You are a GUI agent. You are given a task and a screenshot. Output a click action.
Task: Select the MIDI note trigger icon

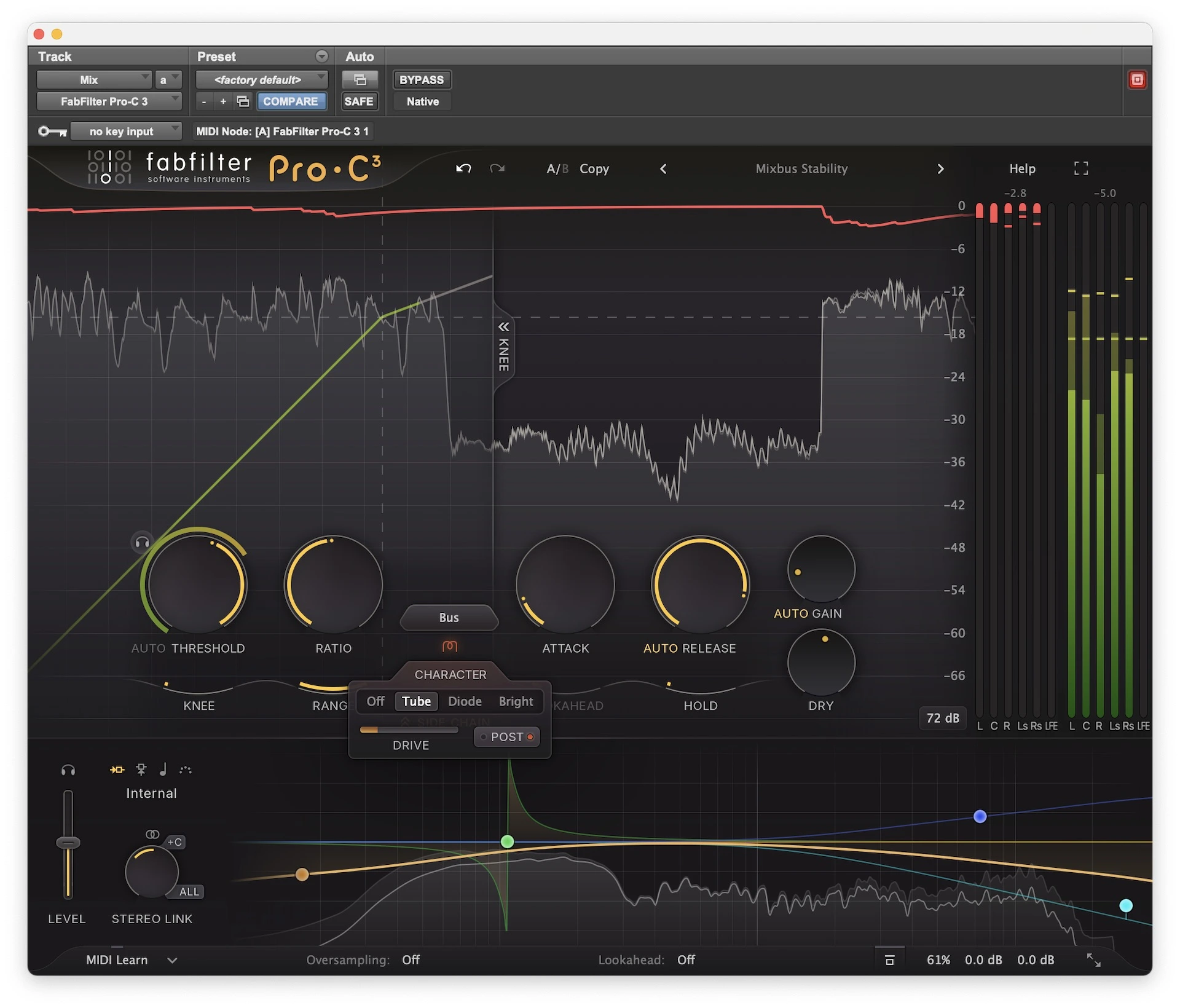click(x=163, y=770)
